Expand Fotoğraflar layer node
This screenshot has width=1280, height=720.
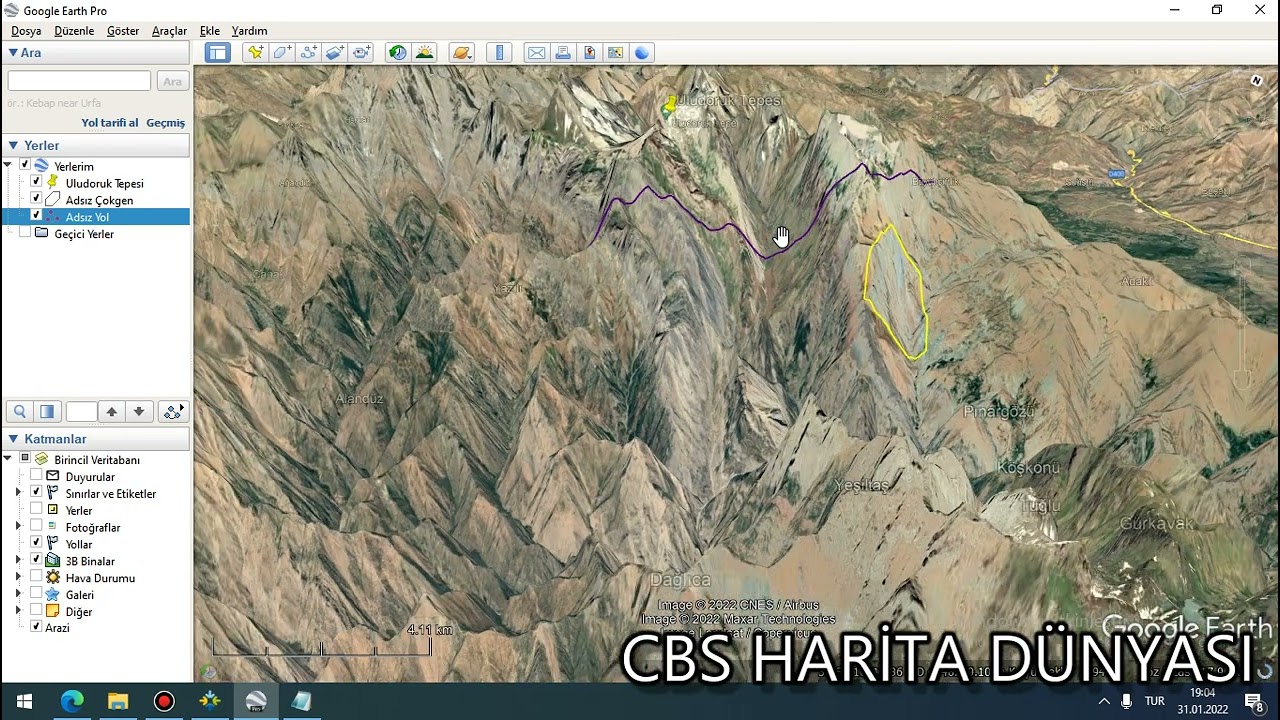tap(18, 527)
